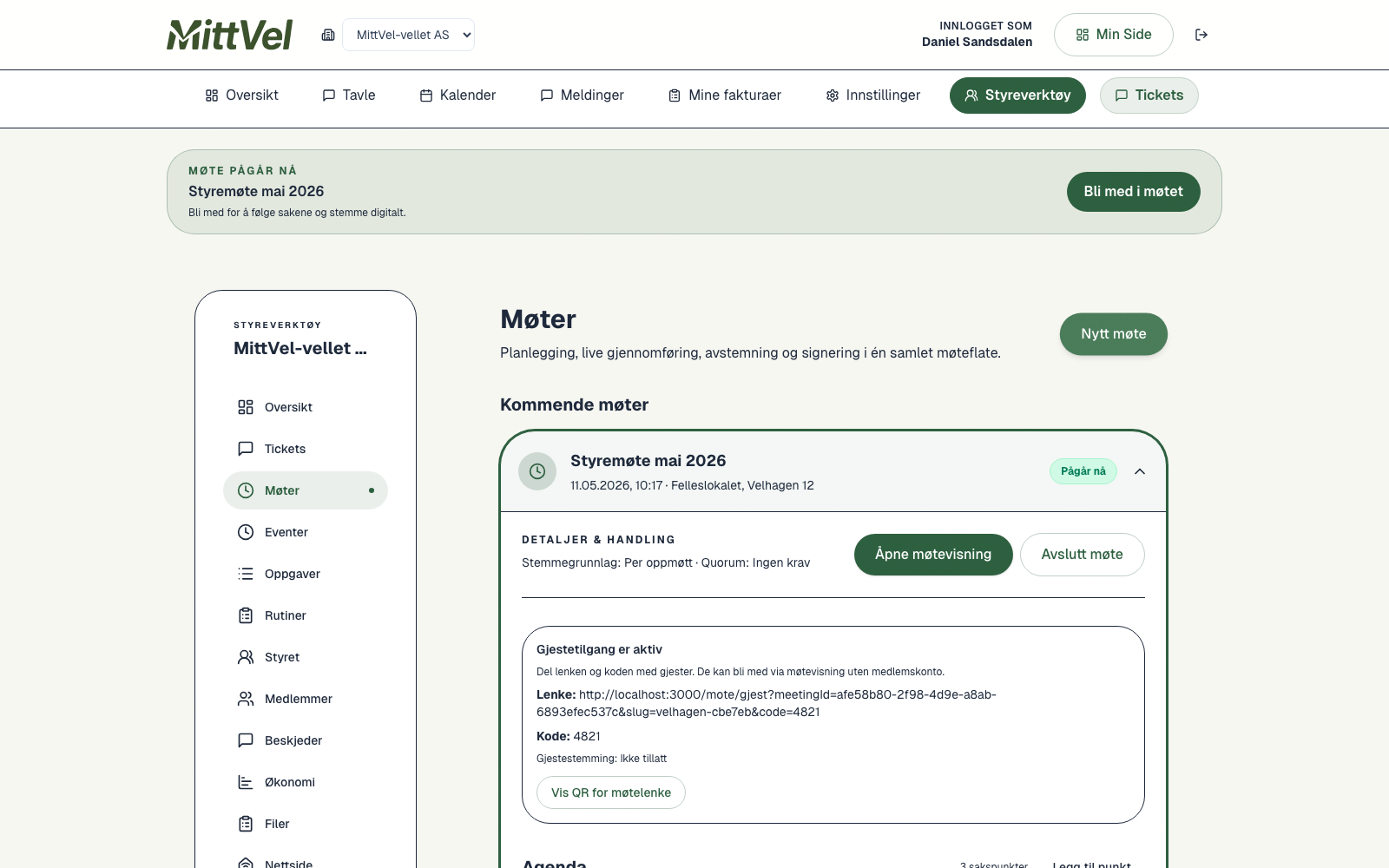
Task: Open the MittVel-vellet AS organization dropdown
Action: click(x=409, y=35)
